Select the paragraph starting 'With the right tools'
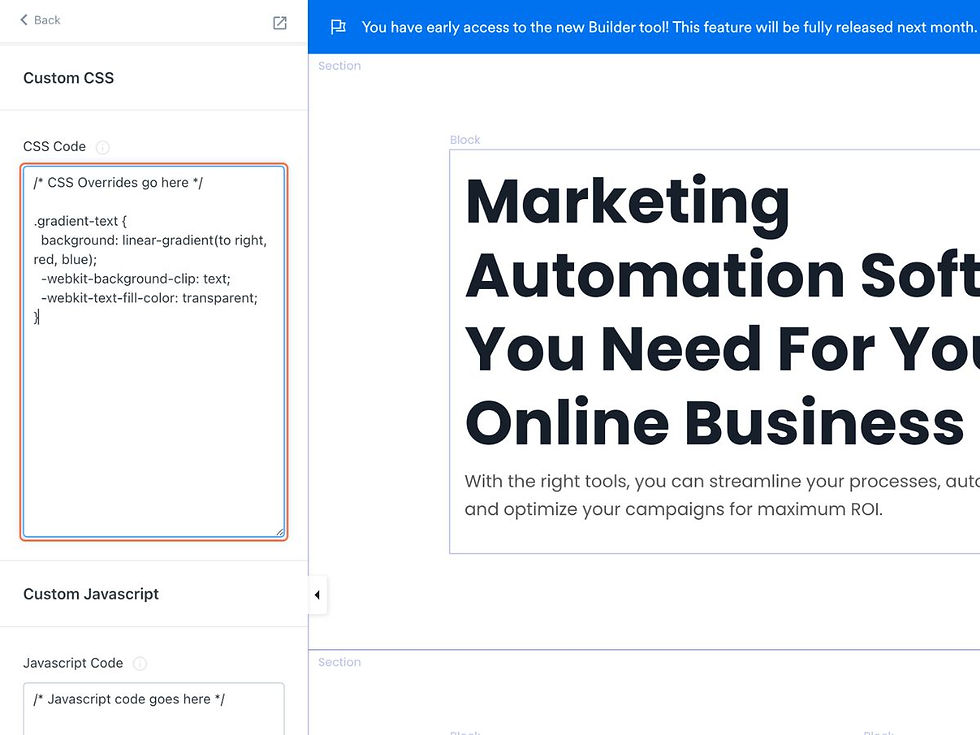980x735 pixels. (722, 495)
